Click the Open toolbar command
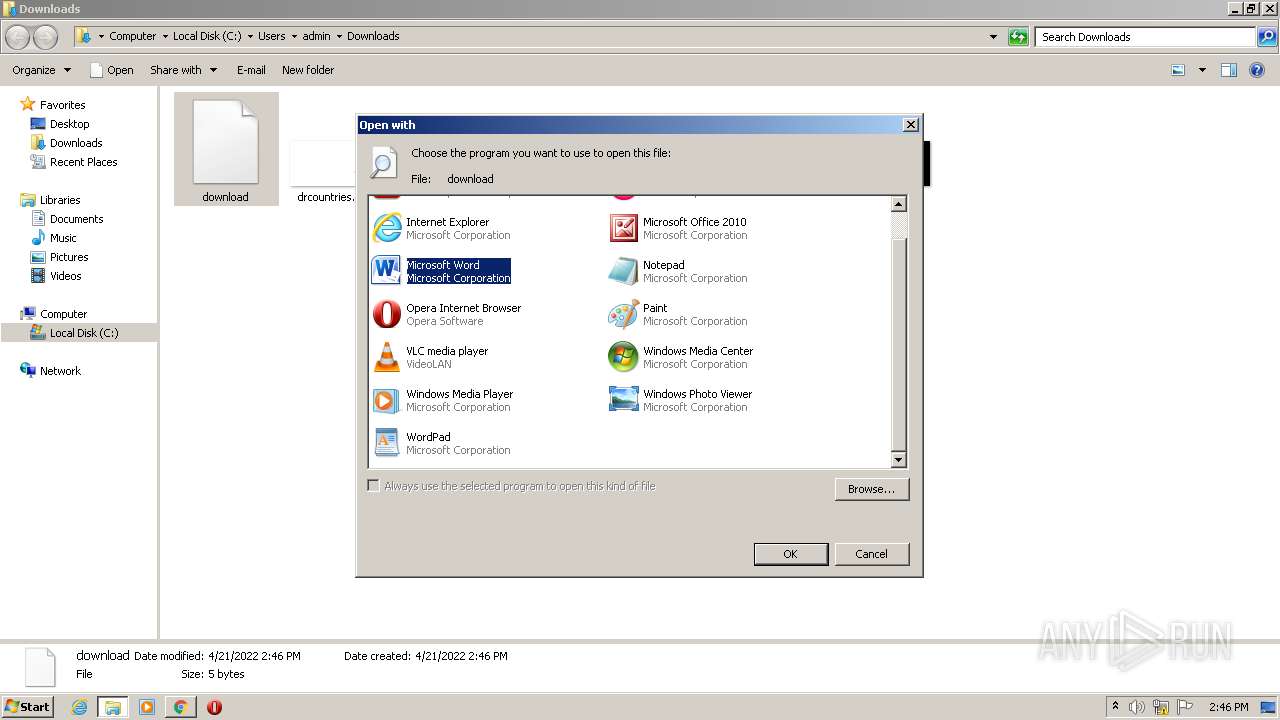 111,70
